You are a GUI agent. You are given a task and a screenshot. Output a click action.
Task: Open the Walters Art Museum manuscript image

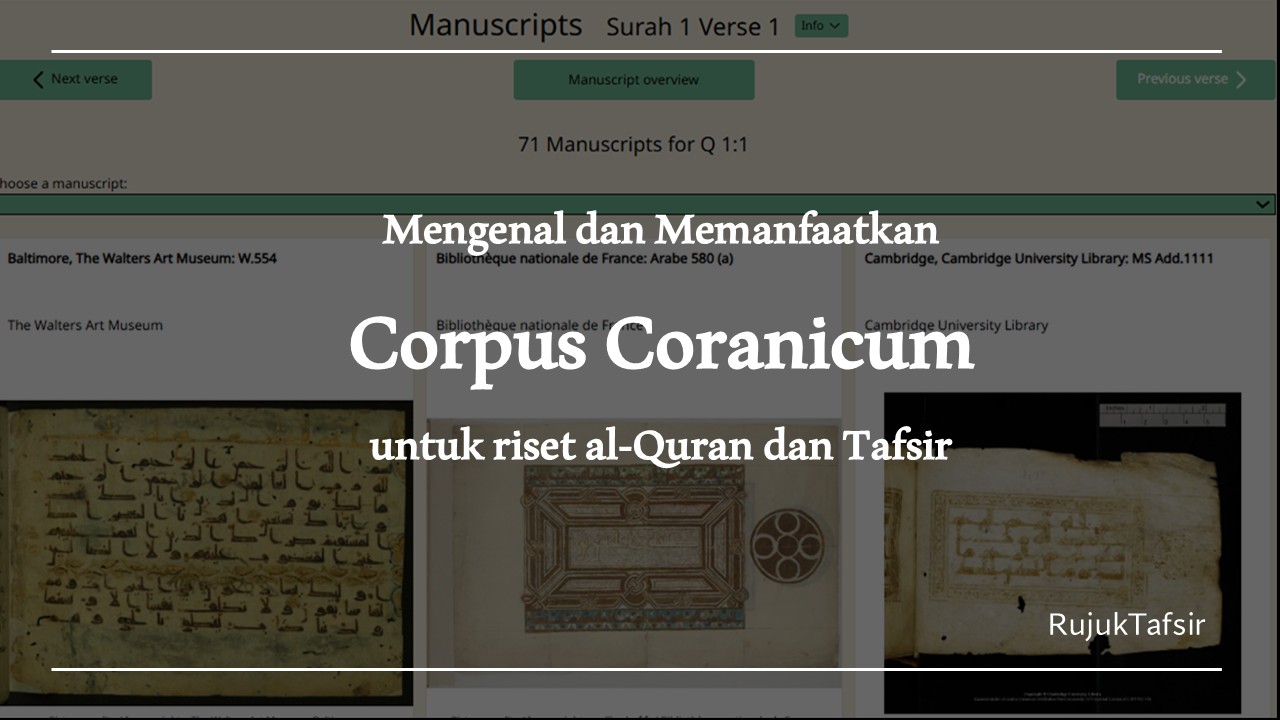pyautogui.click(x=206, y=553)
